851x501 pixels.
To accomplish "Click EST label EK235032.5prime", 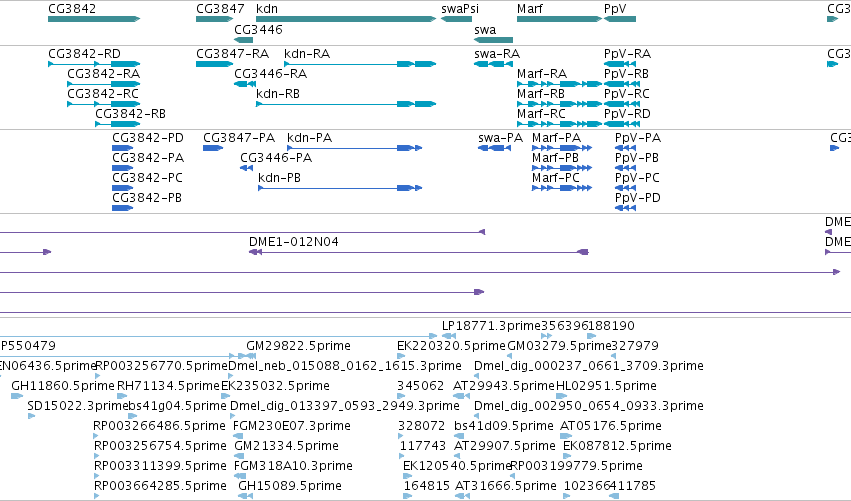I will (275, 386).
